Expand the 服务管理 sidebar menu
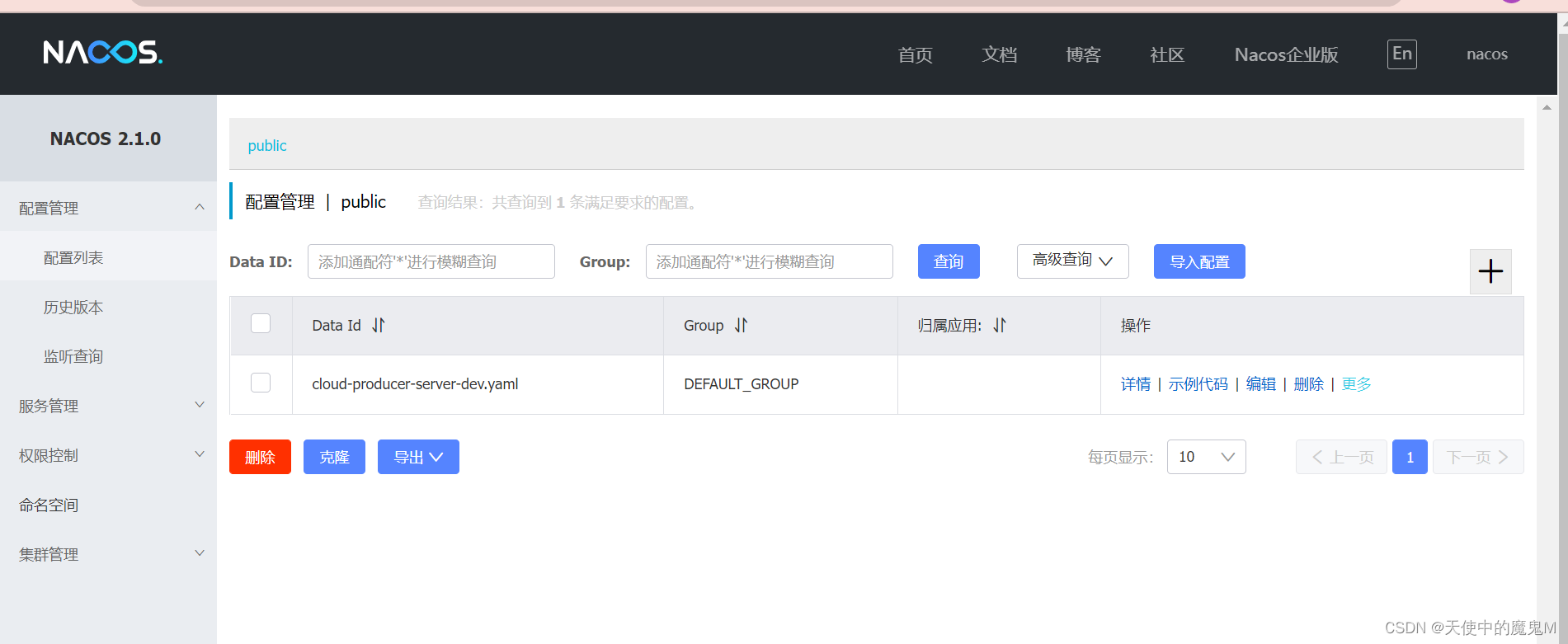The width and height of the screenshot is (1568, 644). (x=108, y=406)
